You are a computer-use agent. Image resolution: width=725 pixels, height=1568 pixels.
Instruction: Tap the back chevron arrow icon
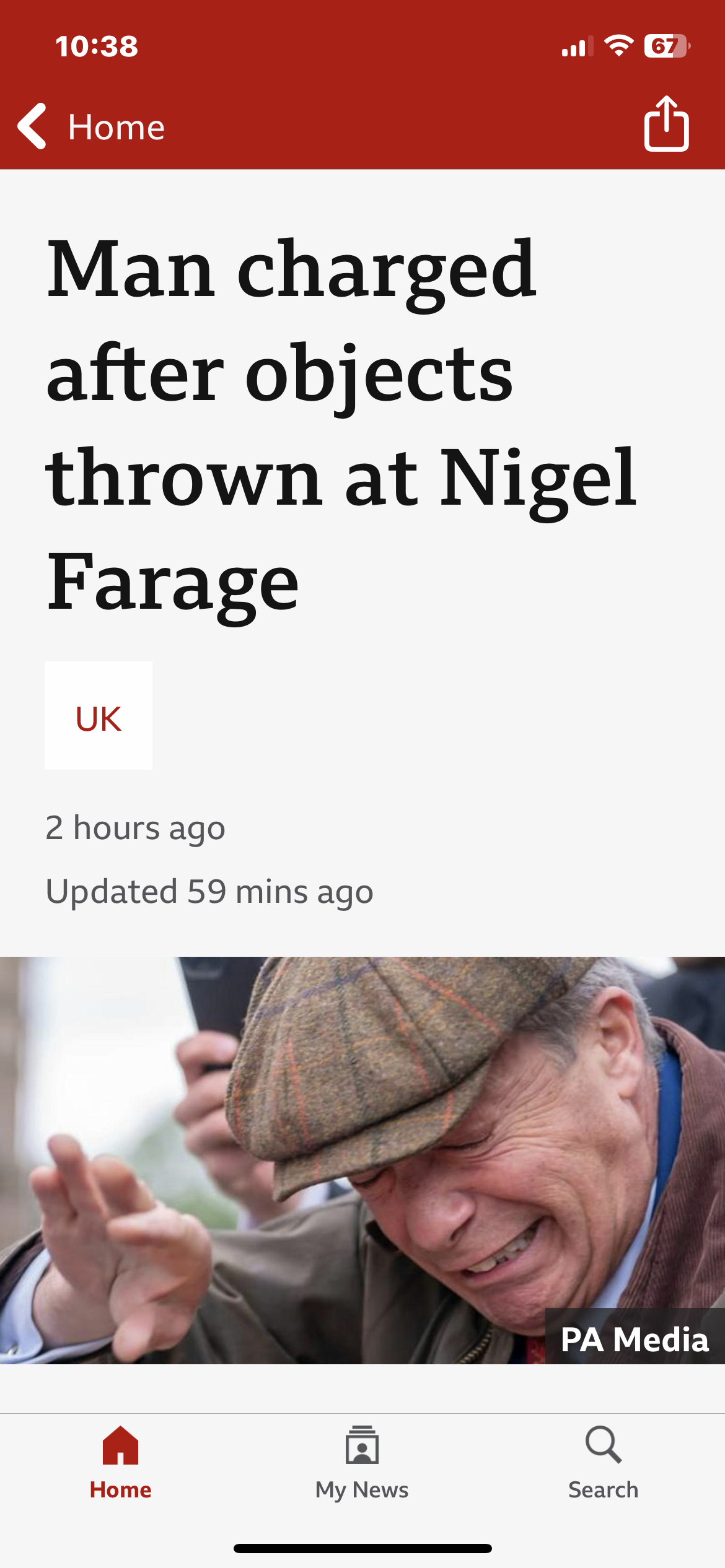tap(32, 126)
